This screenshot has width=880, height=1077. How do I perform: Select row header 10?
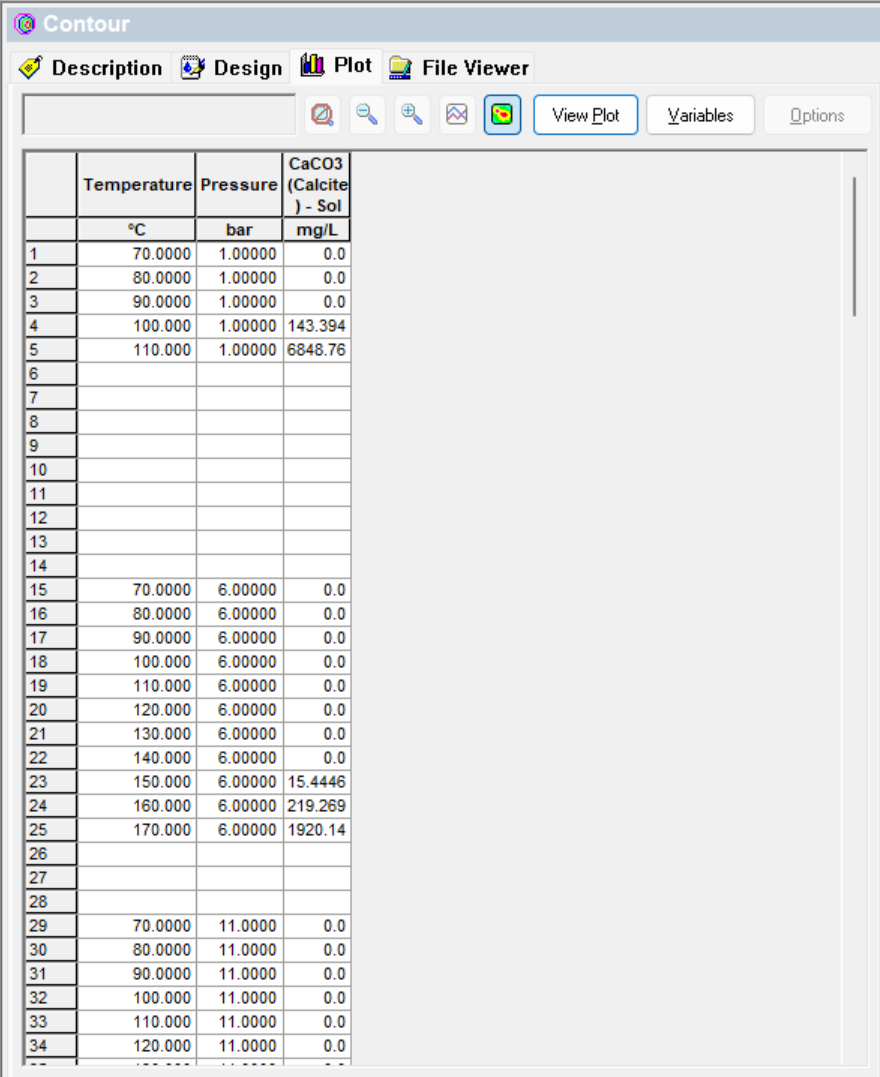tap(51, 470)
